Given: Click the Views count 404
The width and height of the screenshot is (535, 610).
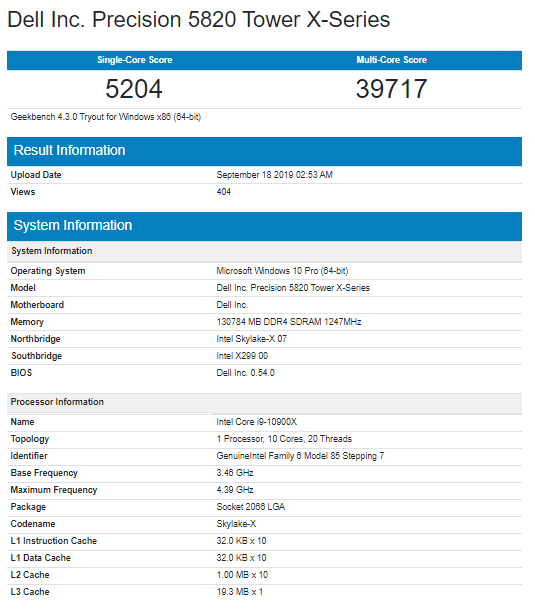Looking at the screenshot, I should [223, 192].
